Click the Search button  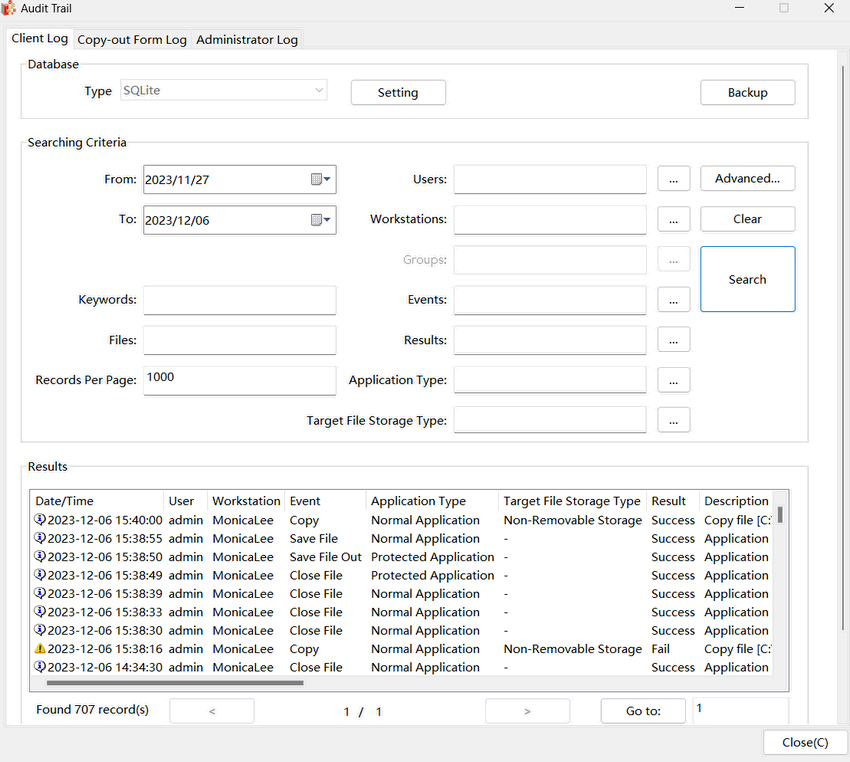click(747, 279)
